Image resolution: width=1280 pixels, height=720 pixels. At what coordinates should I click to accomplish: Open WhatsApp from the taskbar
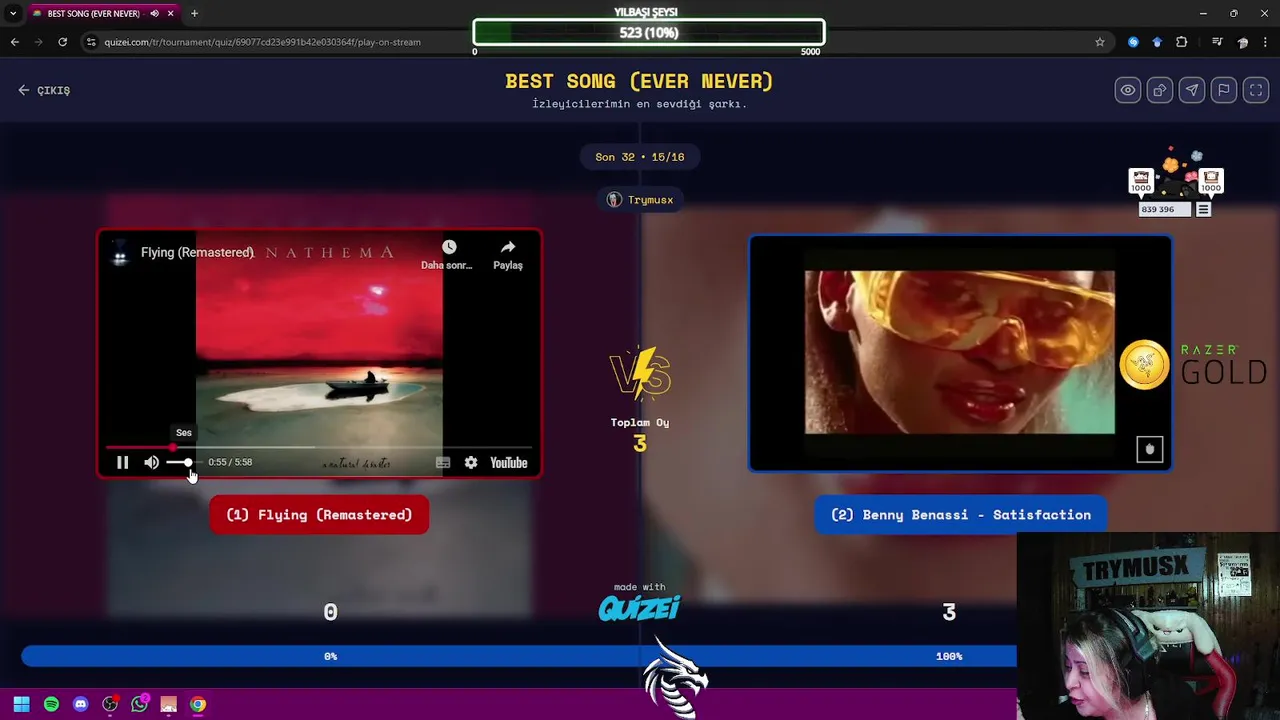[x=139, y=704]
